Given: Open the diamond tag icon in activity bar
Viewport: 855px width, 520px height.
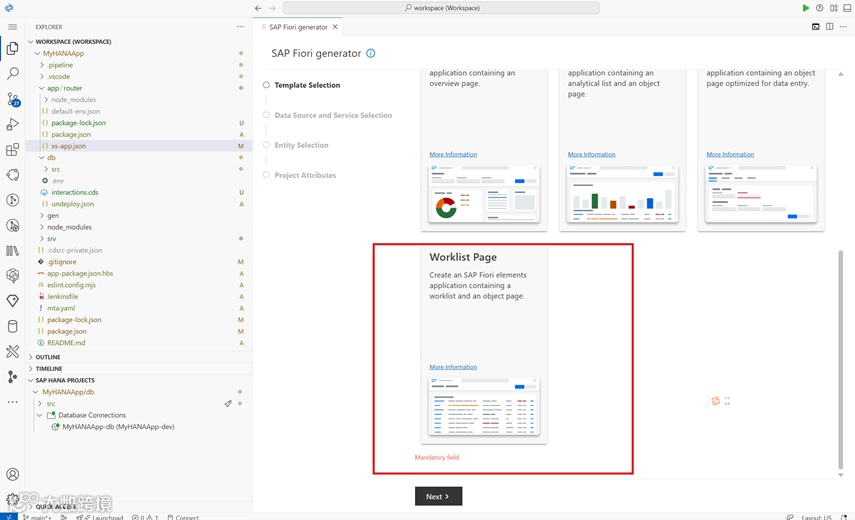Looking at the screenshot, I should pyautogui.click(x=13, y=301).
